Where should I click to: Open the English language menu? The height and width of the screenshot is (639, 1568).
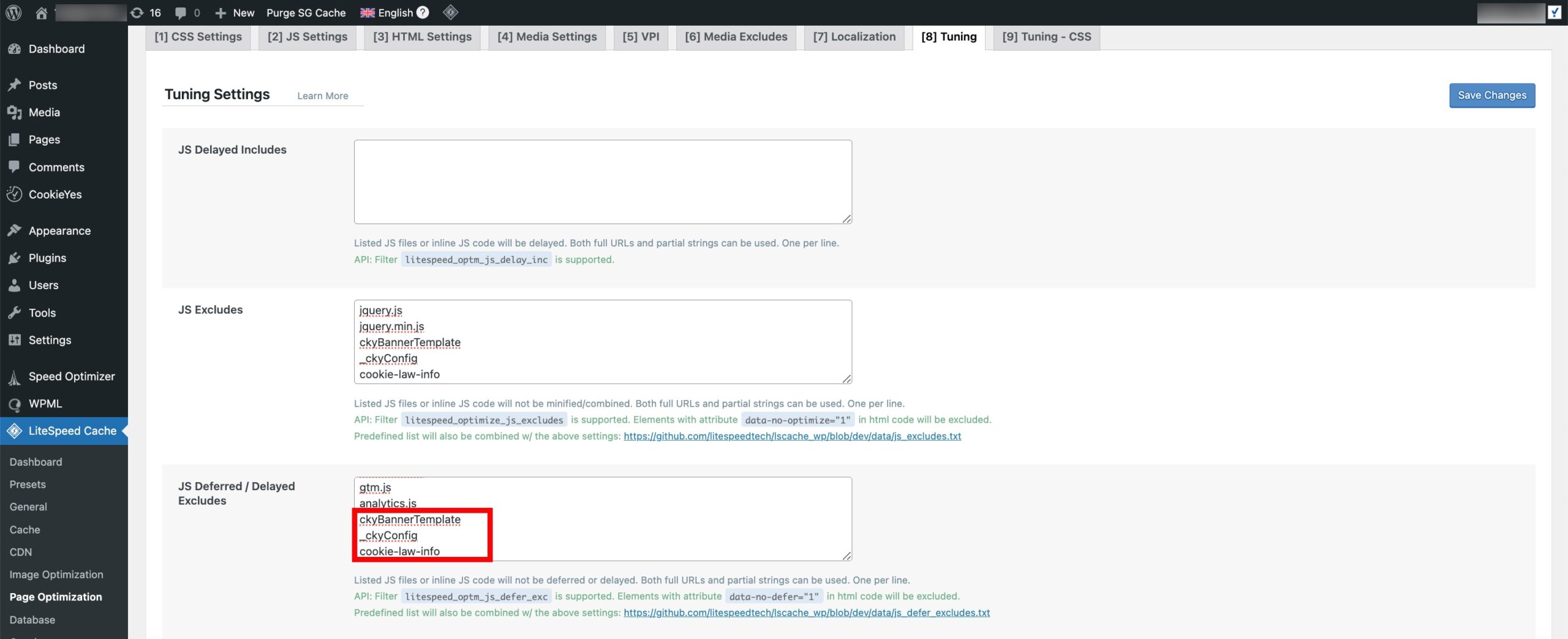pos(394,13)
